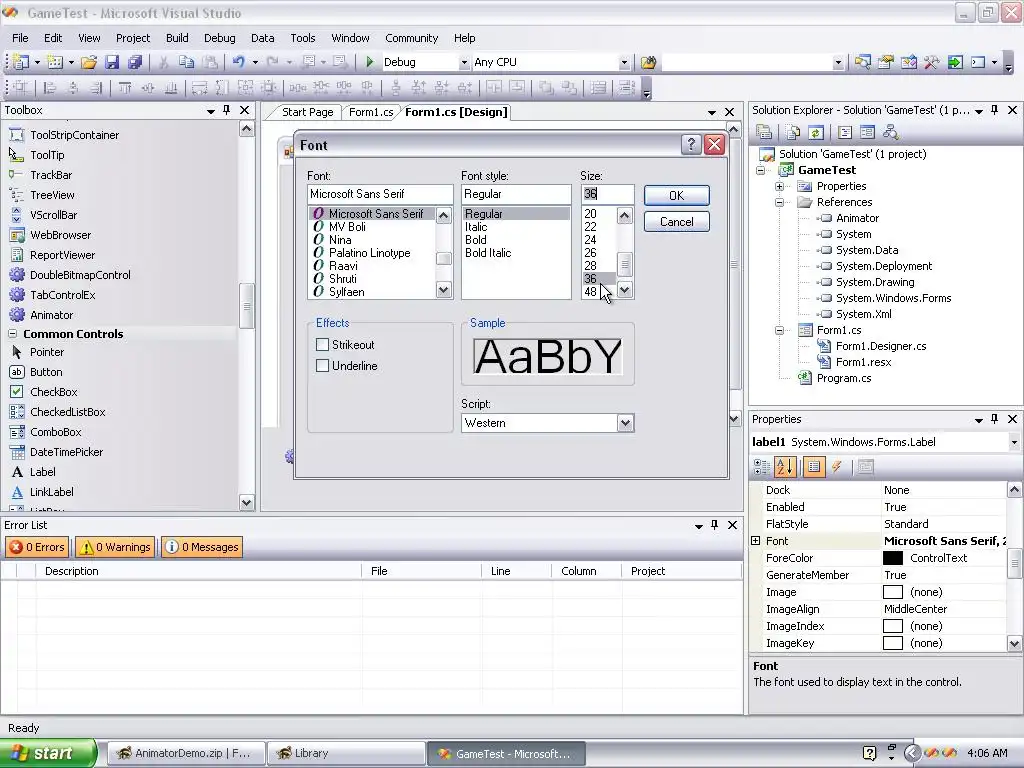Screen dimensions: 1024x768
Task: Switch to AnimatorDemo.zip taskbar window
Action: click(x=186, y=753)
